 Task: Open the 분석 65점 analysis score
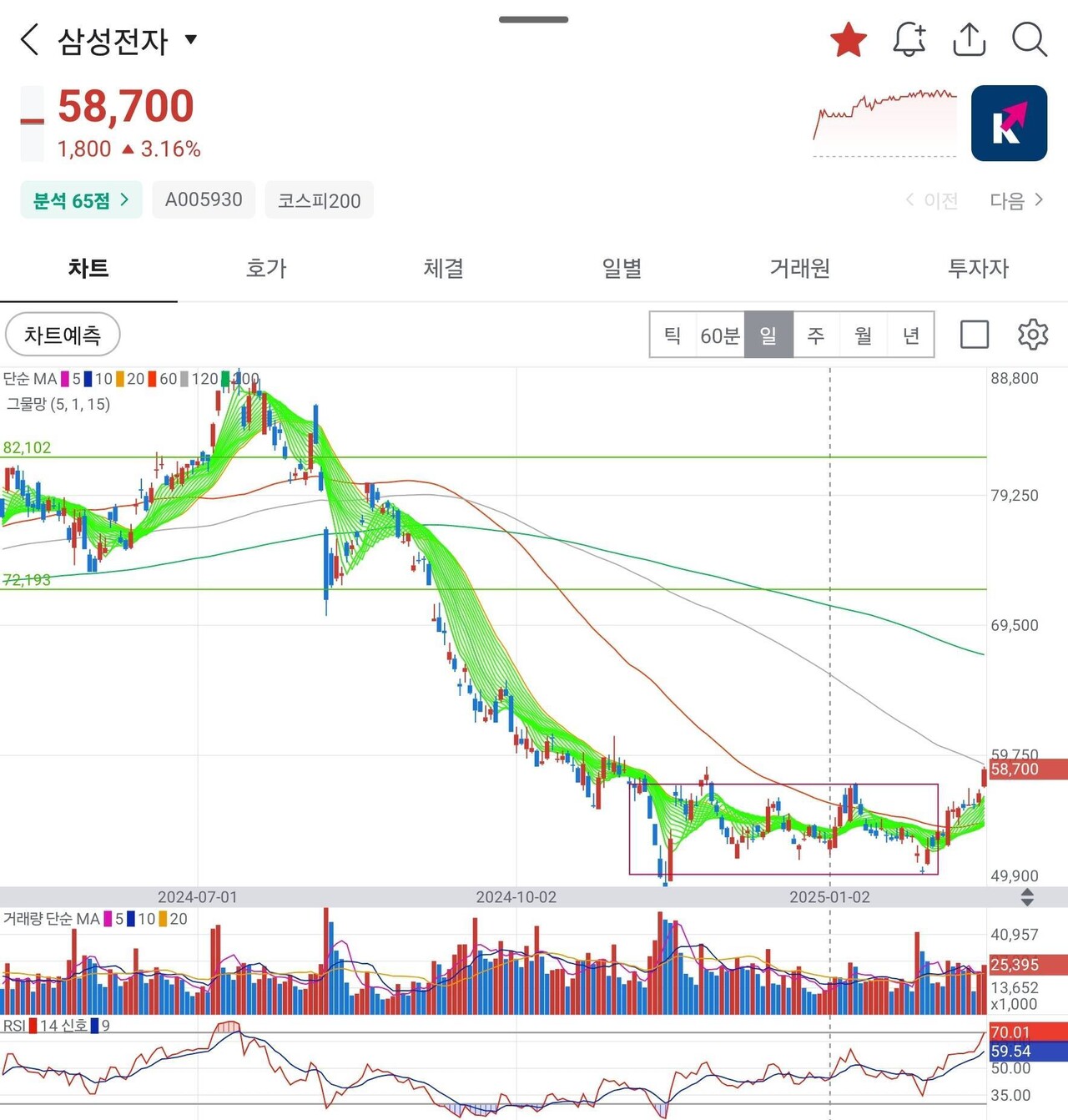(x=81, y=200)
